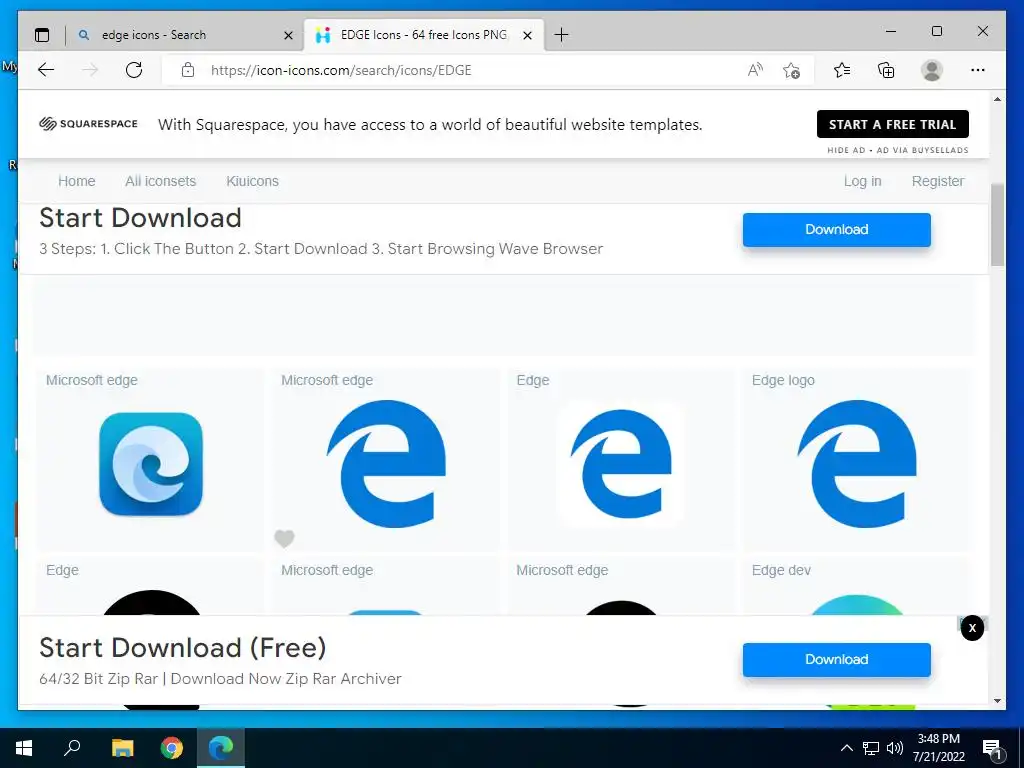Click bottom Download button for Zip Rar
Screen dimensions: 1024x768
(x=837, y=660)
